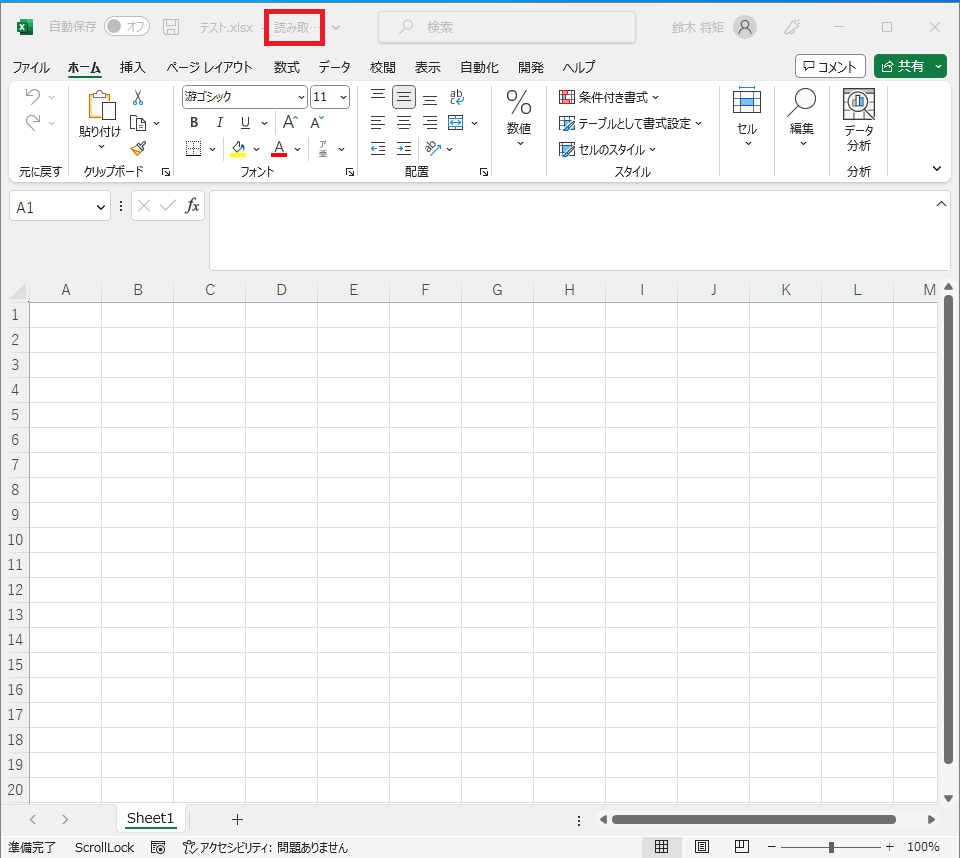Image resolution: width=960 pixels, height=858 pixels.
Task: Click the wrap text icon
Action: (456, 97)
